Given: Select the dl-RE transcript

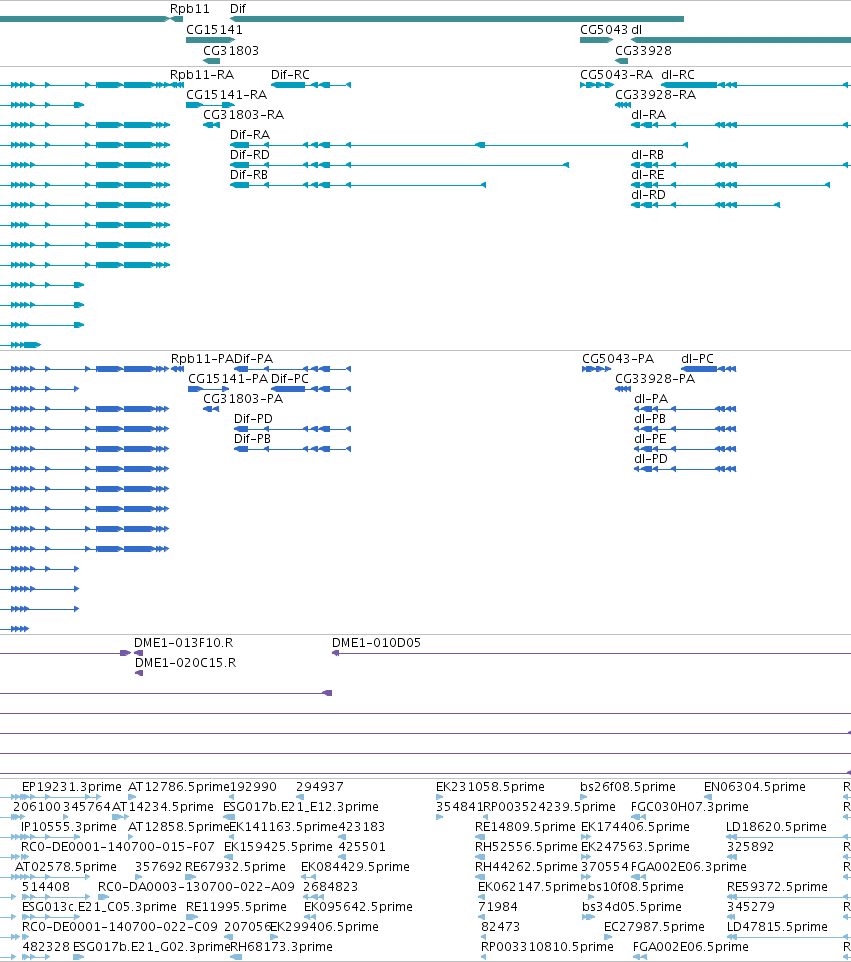Looking at the screenshot, I should [731, 185].
